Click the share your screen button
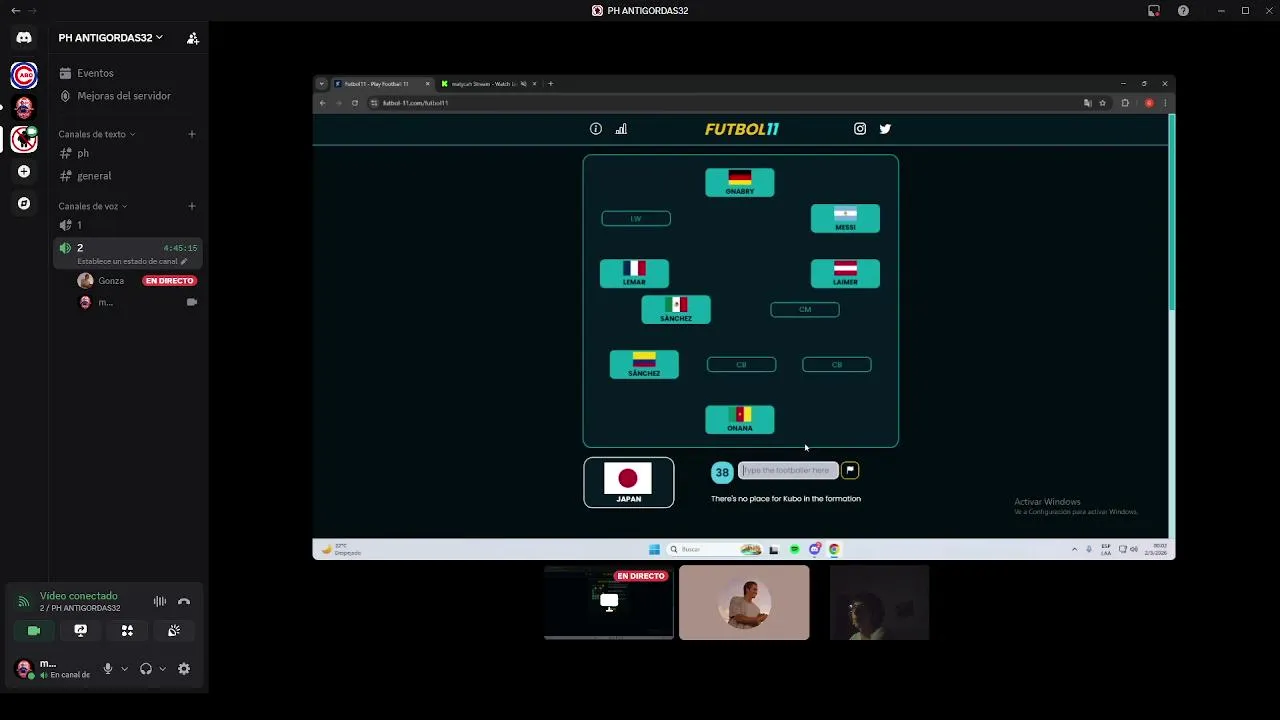This screenshot has width=1280, height=720. click(81, 630)
